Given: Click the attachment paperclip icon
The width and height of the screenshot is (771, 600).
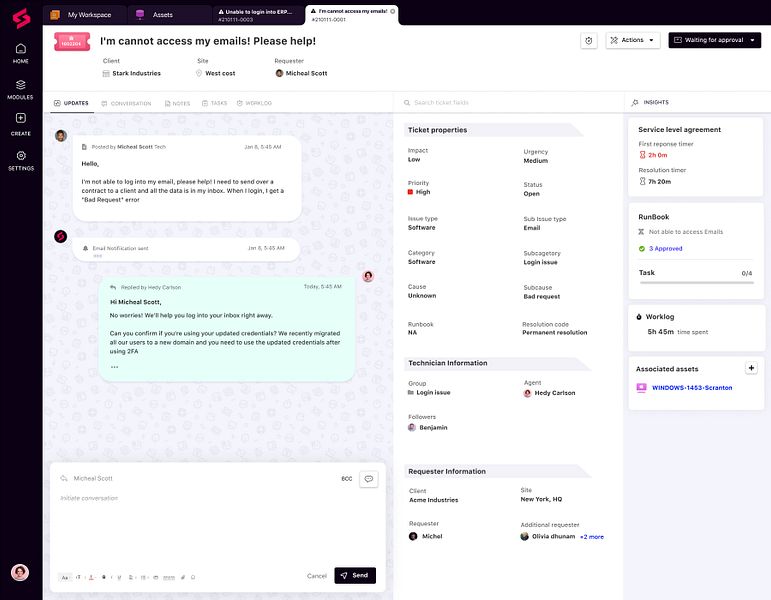Looking at the screenshot, I should (183, 577).
